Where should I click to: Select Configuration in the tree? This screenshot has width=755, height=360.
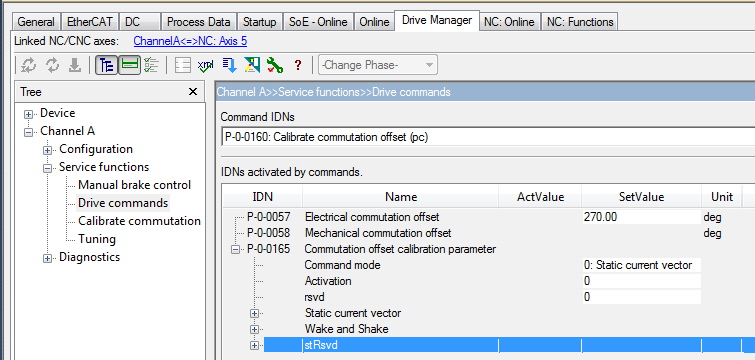[x=96, y=149]
